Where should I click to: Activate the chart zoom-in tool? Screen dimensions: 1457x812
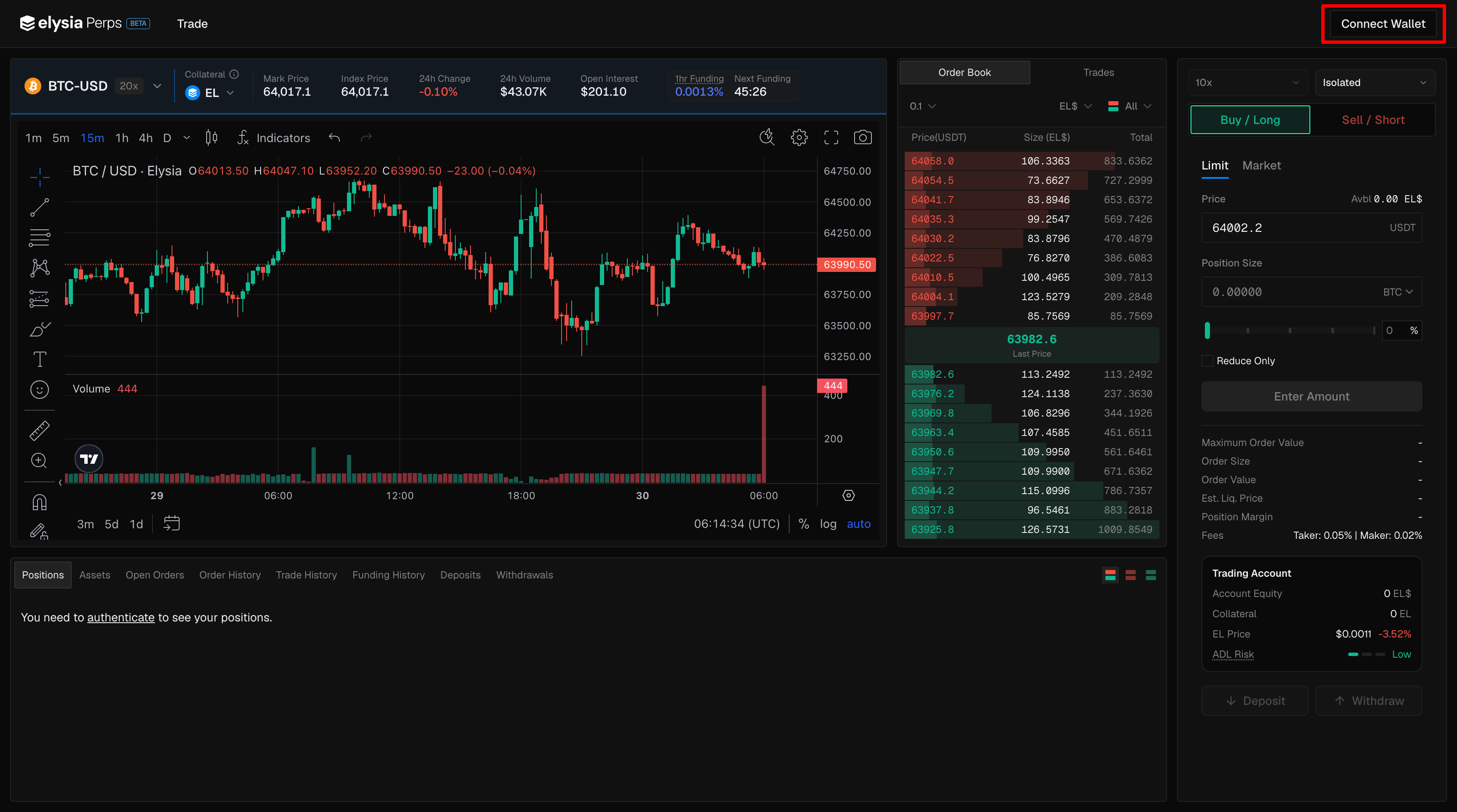[x=40, y=460]
